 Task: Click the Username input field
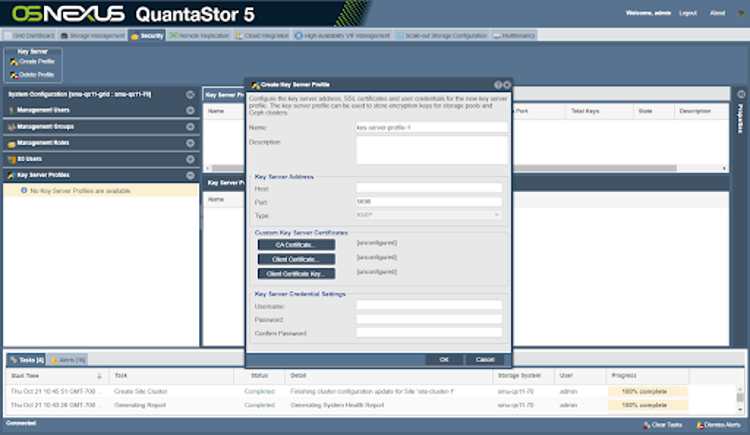429,306
